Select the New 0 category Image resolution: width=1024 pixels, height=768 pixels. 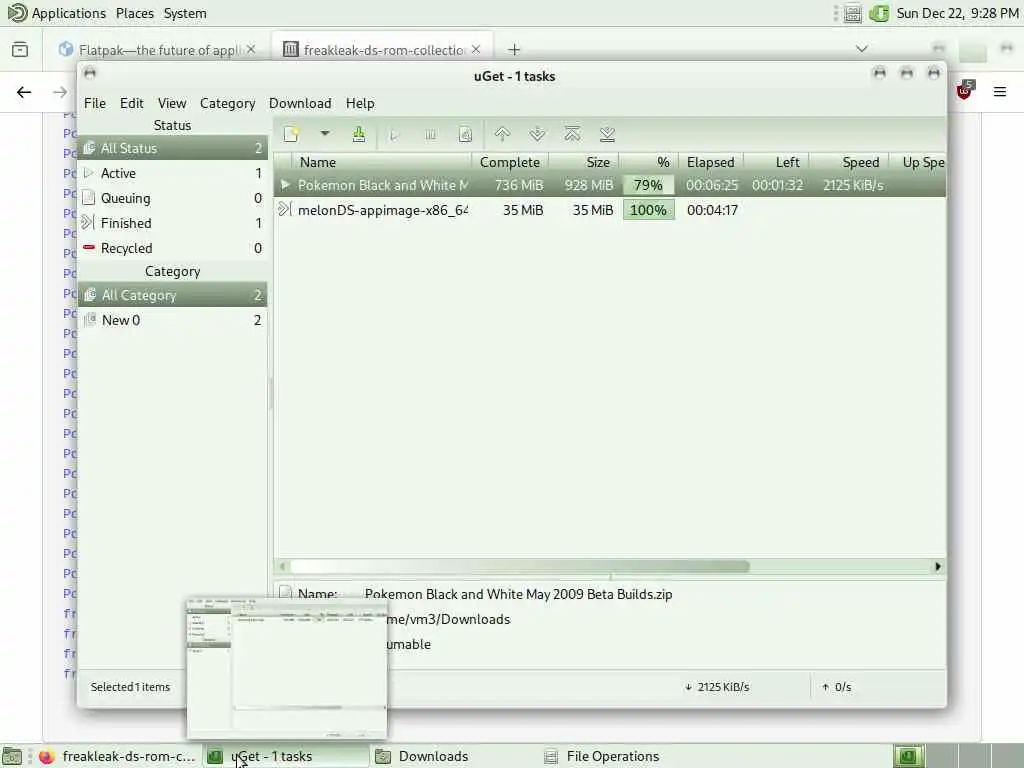click(172, 320)
